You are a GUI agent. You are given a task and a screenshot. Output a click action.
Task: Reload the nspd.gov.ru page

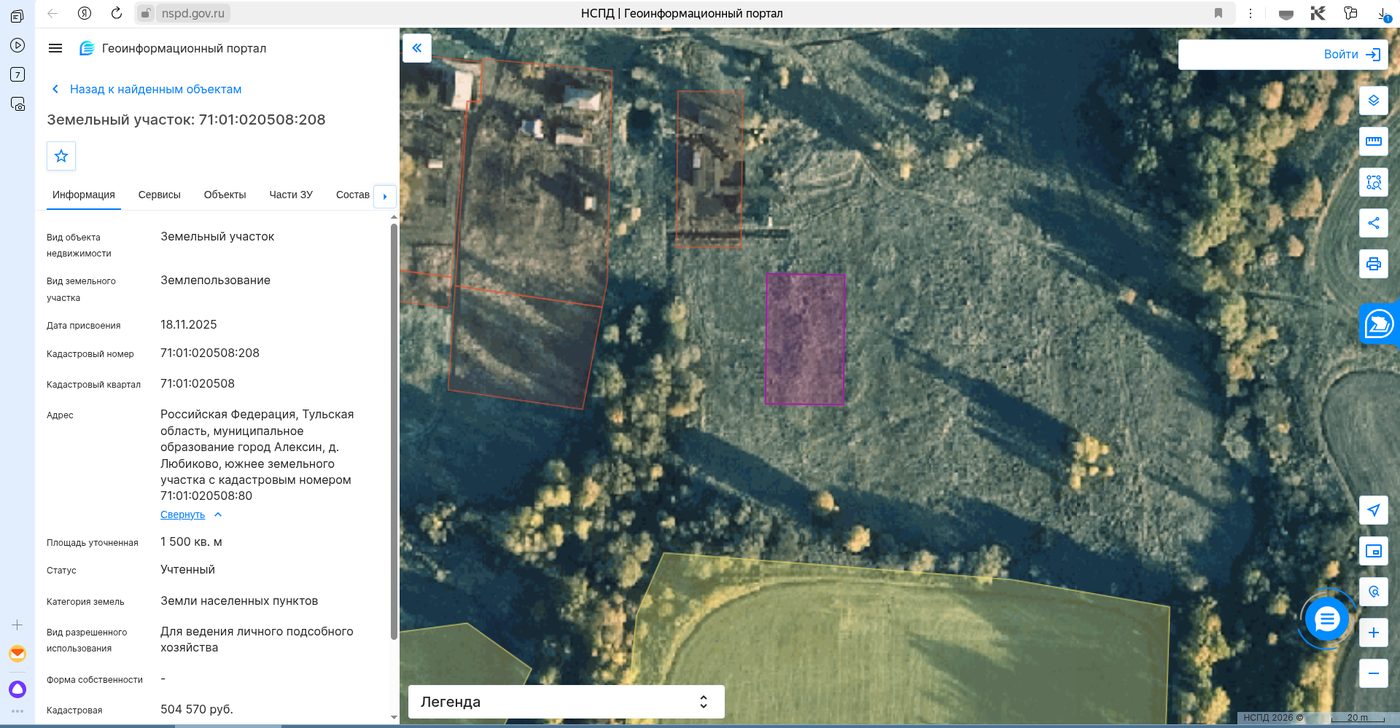[x=116, y=13]
